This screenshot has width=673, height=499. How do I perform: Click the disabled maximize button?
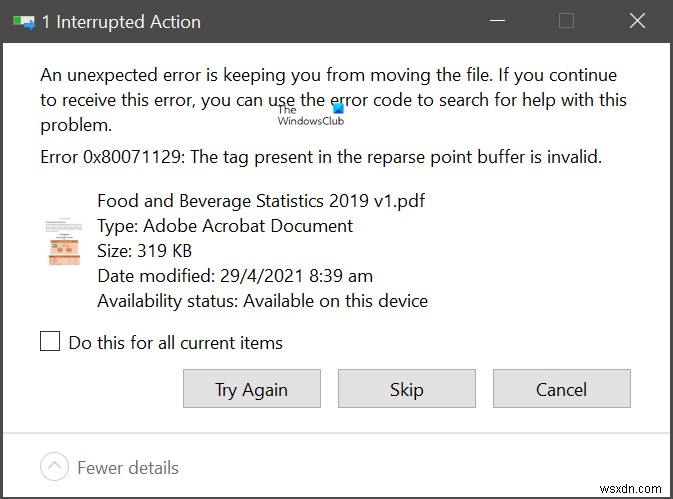566,21
